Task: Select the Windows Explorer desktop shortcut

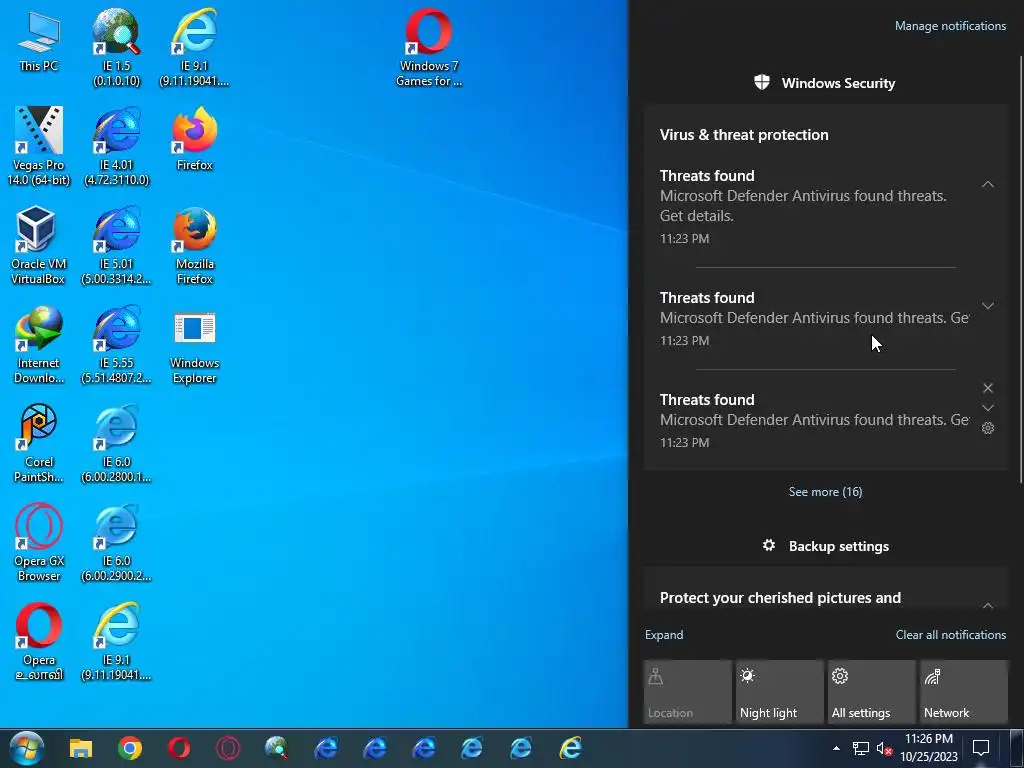Action: click(x=194, y=345)
